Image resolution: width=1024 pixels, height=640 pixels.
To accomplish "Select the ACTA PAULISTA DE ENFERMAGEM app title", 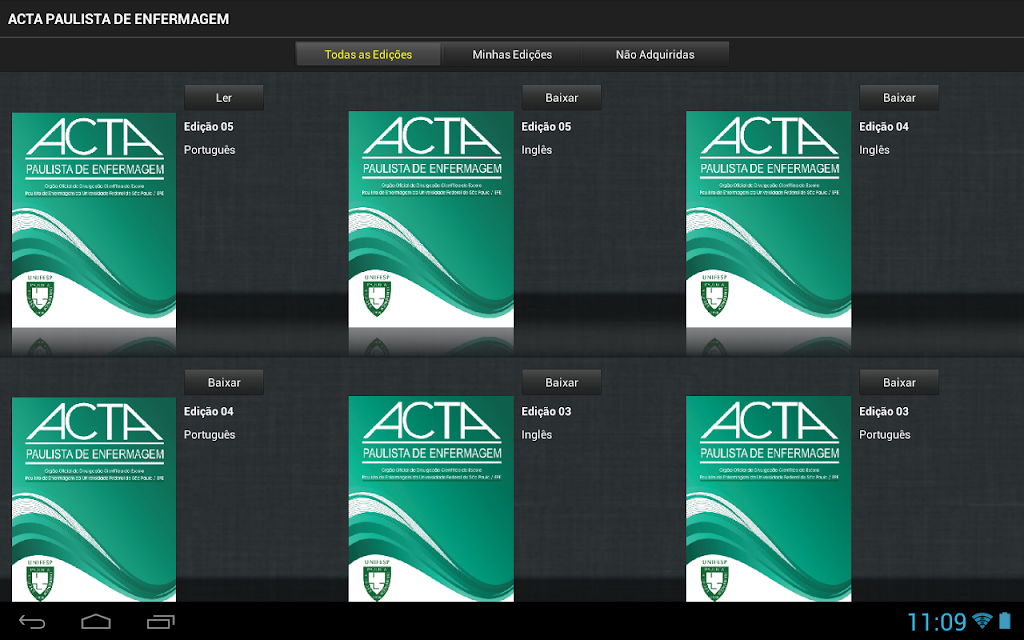I will pyautogui.click(x=118, y=19).
